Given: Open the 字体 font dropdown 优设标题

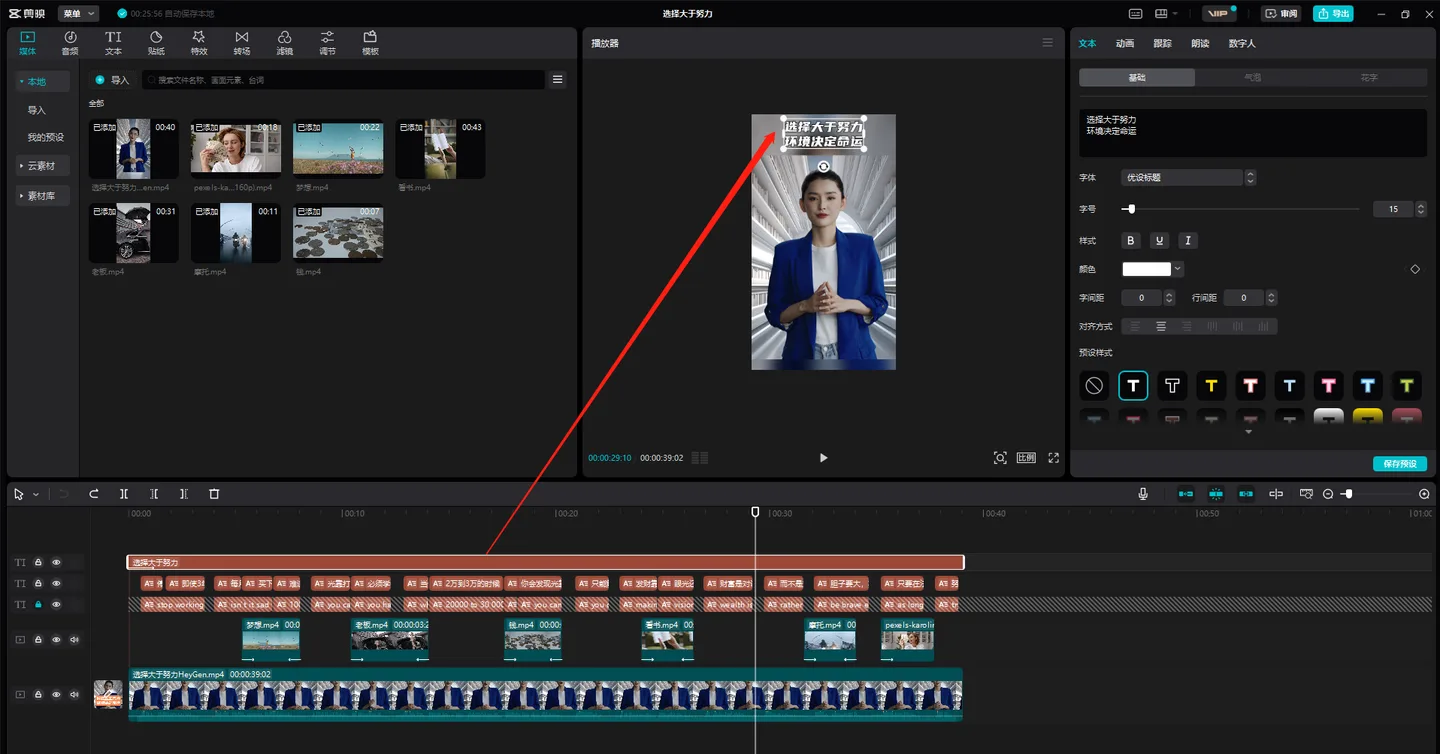Looking at the screenshot, I should [1187, 177].
